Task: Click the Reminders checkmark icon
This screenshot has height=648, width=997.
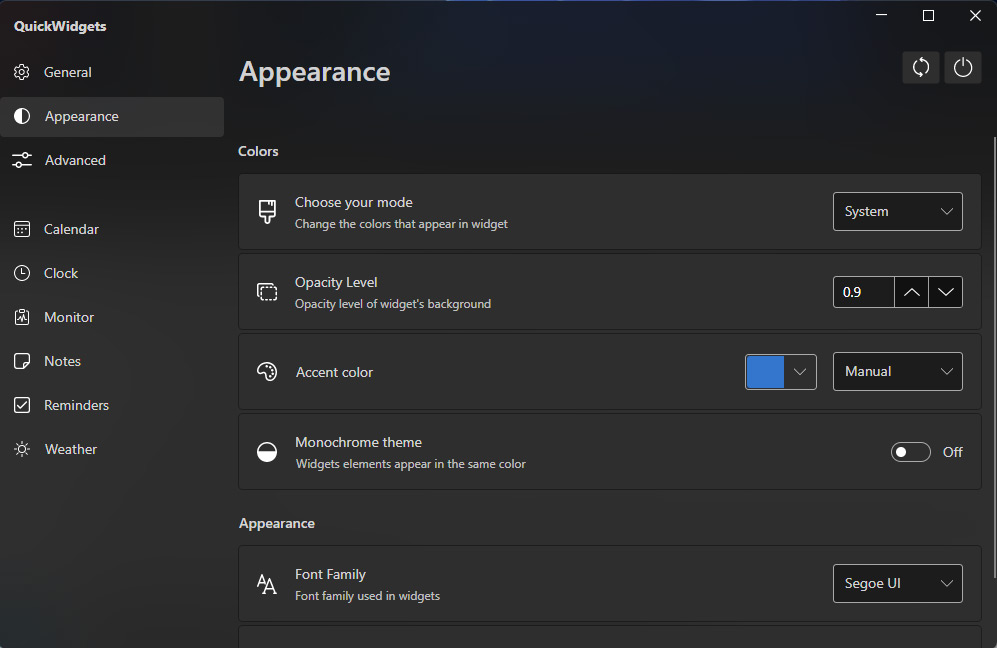Action: click(22, 405)
